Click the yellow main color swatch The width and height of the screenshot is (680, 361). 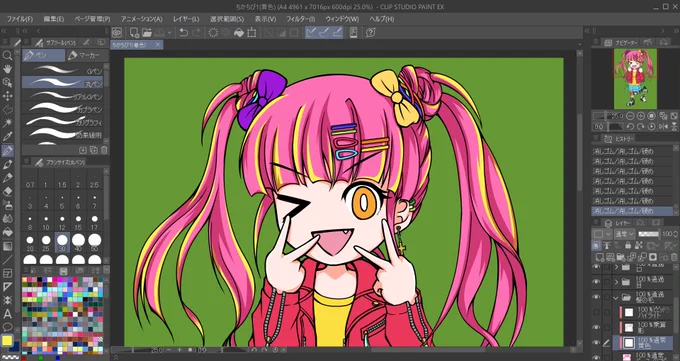6,340
